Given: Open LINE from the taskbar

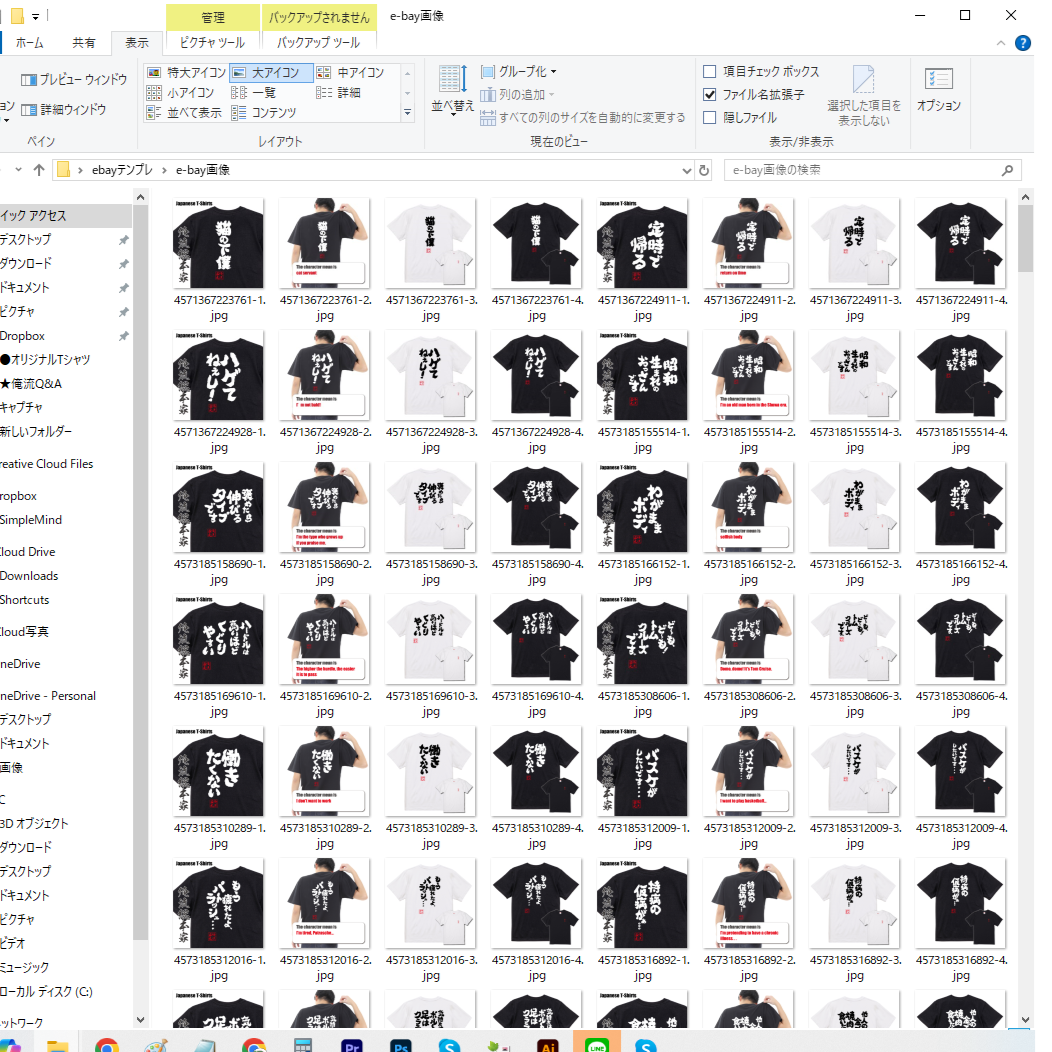Looking at the screenshot, I should (596, 1045).
